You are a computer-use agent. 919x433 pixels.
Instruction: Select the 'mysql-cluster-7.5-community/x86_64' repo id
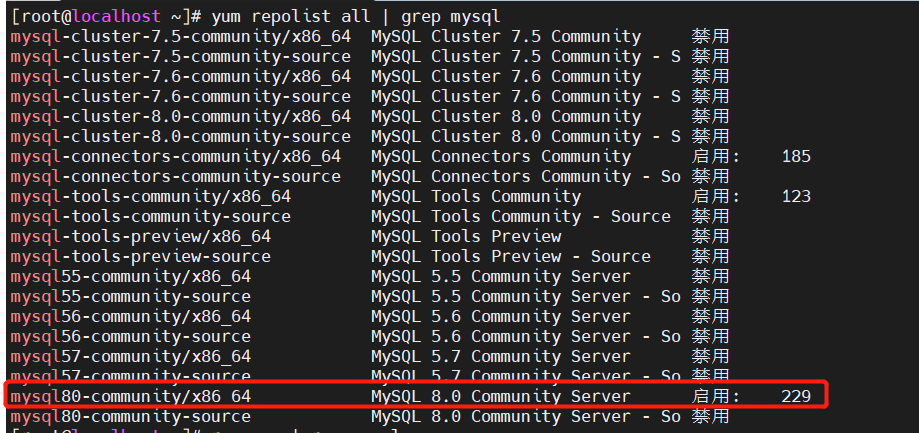pyautogui.click(x=181, y=37)
